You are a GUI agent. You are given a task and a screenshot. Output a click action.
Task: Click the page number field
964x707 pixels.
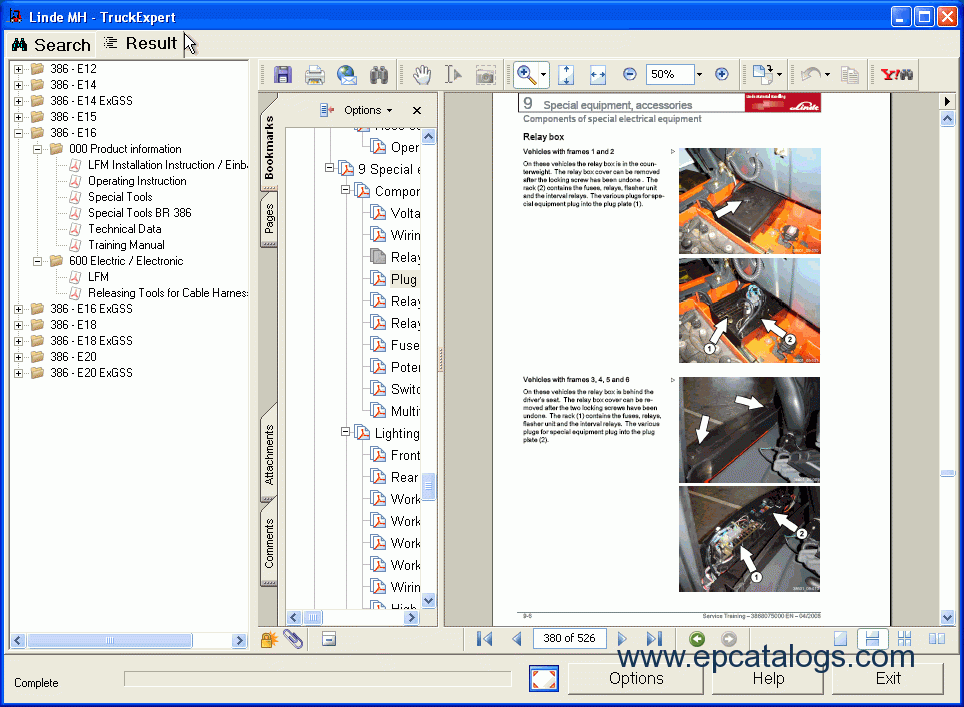(x=569, y=639)
